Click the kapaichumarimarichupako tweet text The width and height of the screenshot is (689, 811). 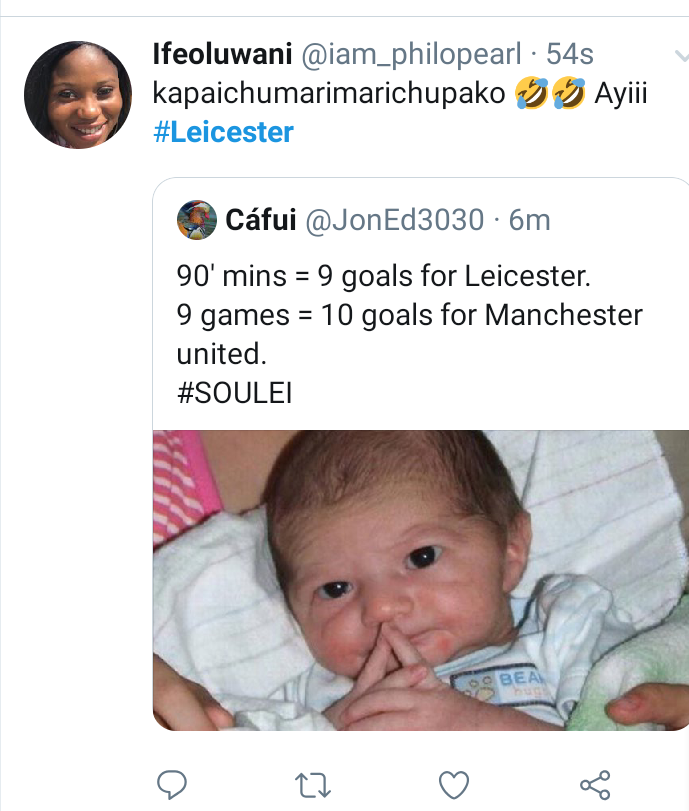point(330,94)
